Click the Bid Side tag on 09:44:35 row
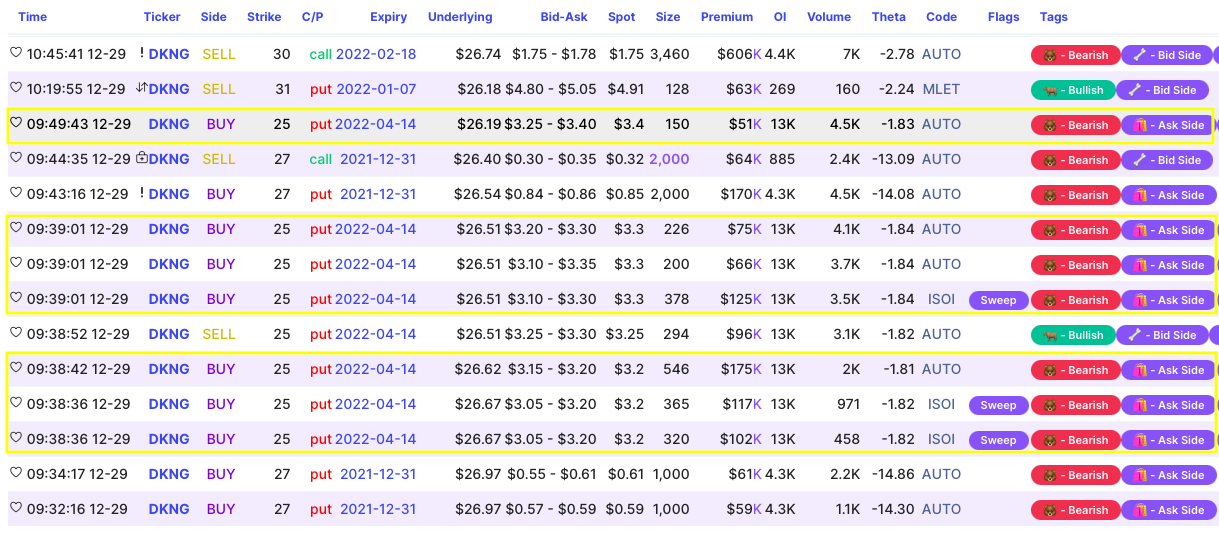1219x536 pixels. (1164, 160)
